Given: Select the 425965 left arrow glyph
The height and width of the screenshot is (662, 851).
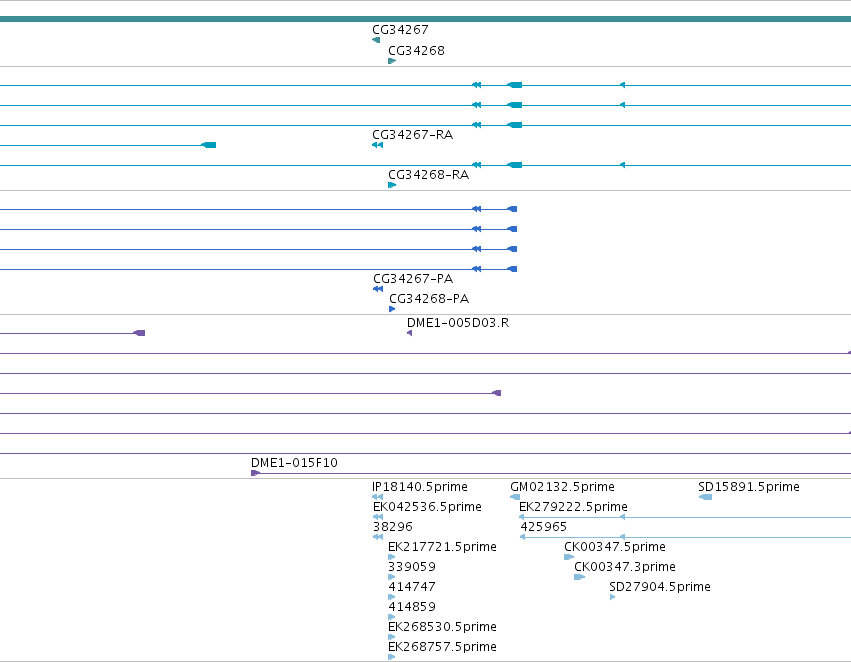Looking at the screenshot, I should (522, 537).
